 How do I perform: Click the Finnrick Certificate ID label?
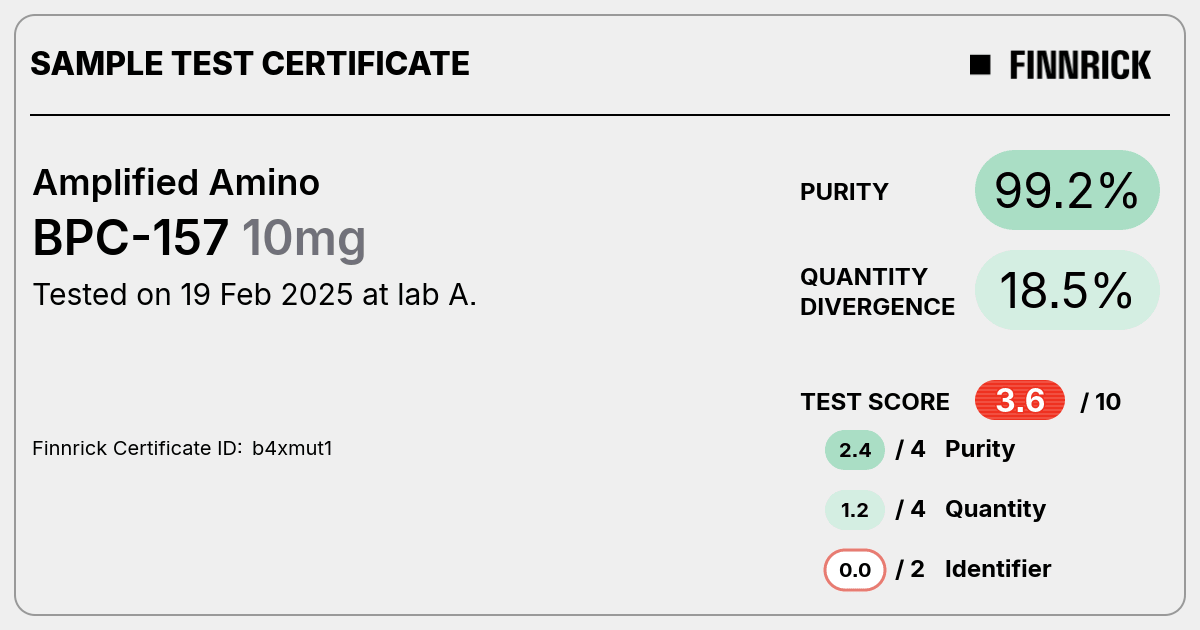tap(138, 448)
